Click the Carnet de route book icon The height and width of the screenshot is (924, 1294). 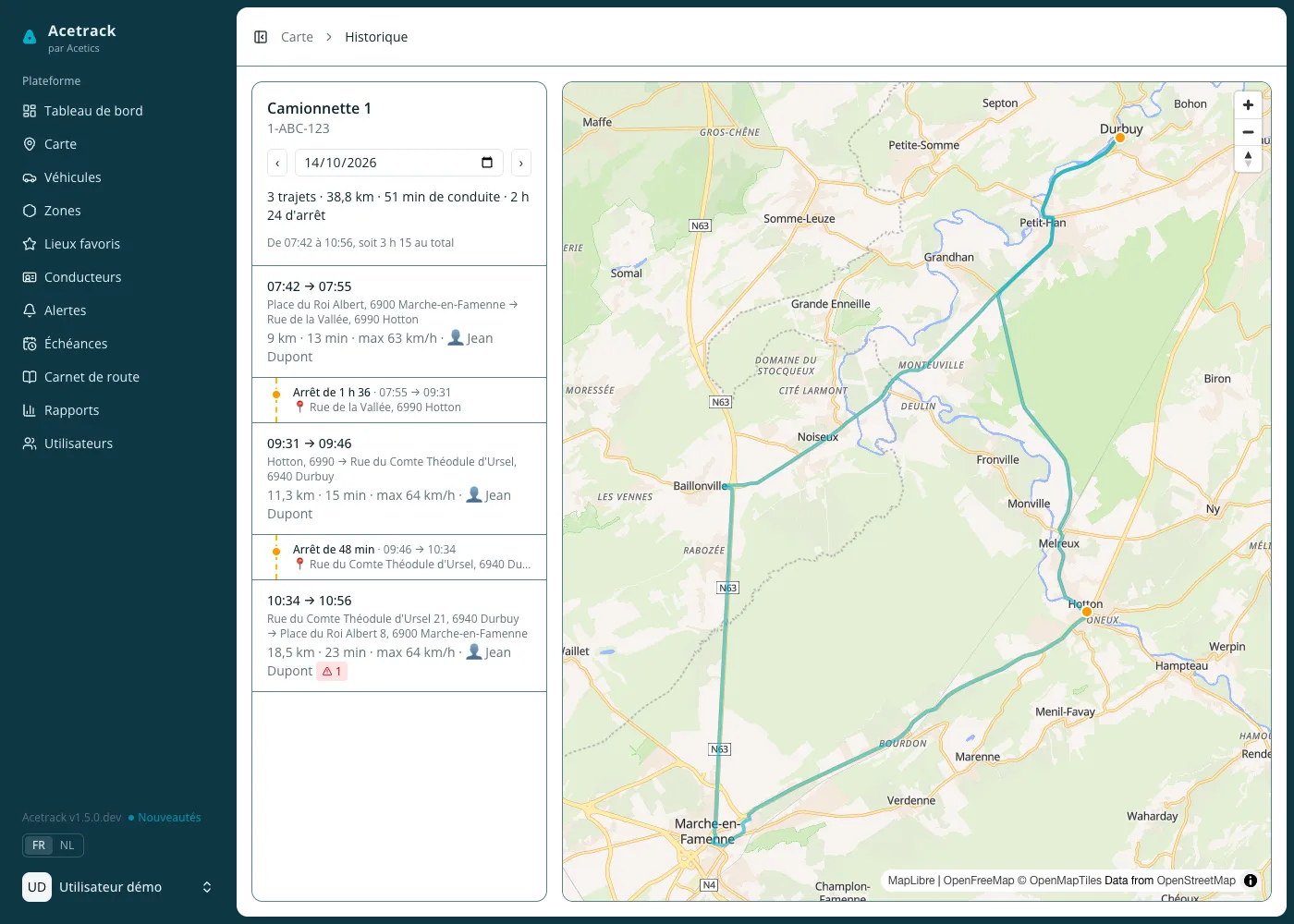click(30, 377)
